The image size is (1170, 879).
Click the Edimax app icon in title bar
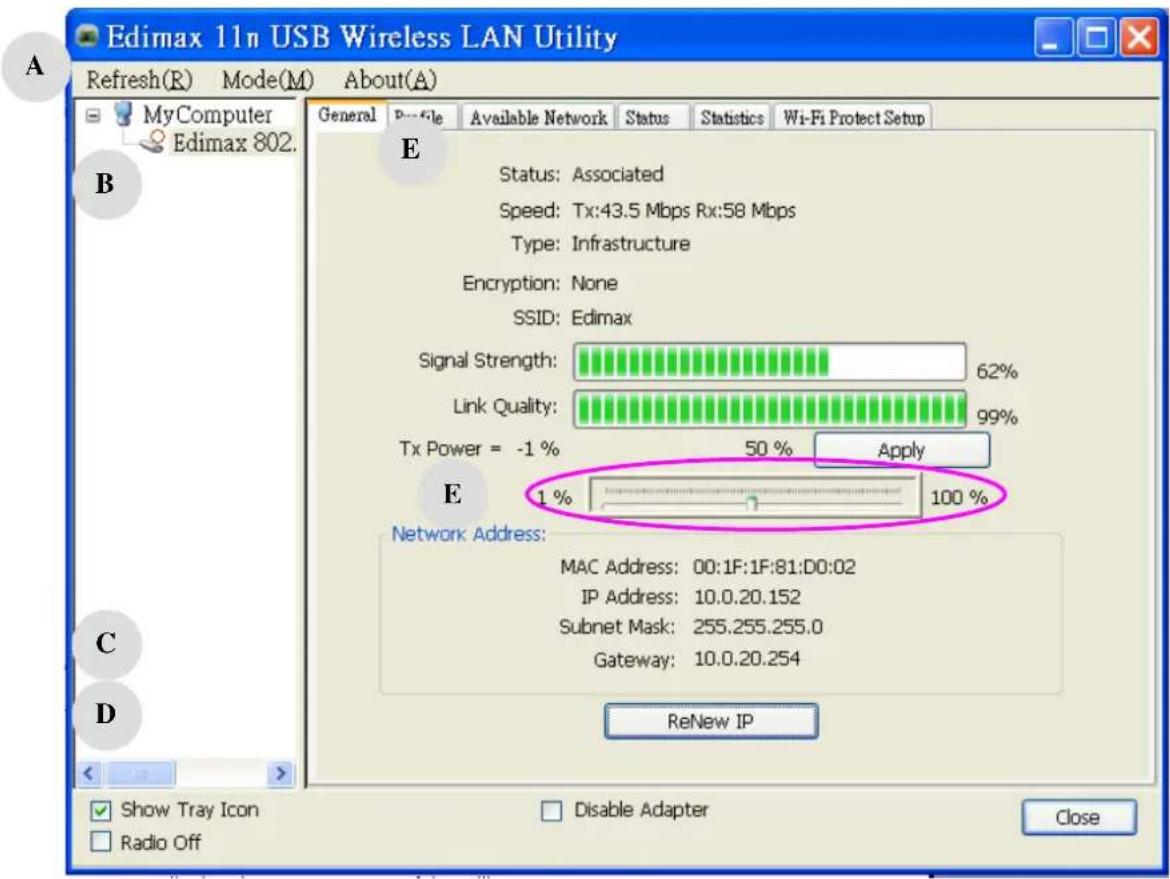(87, 36)
